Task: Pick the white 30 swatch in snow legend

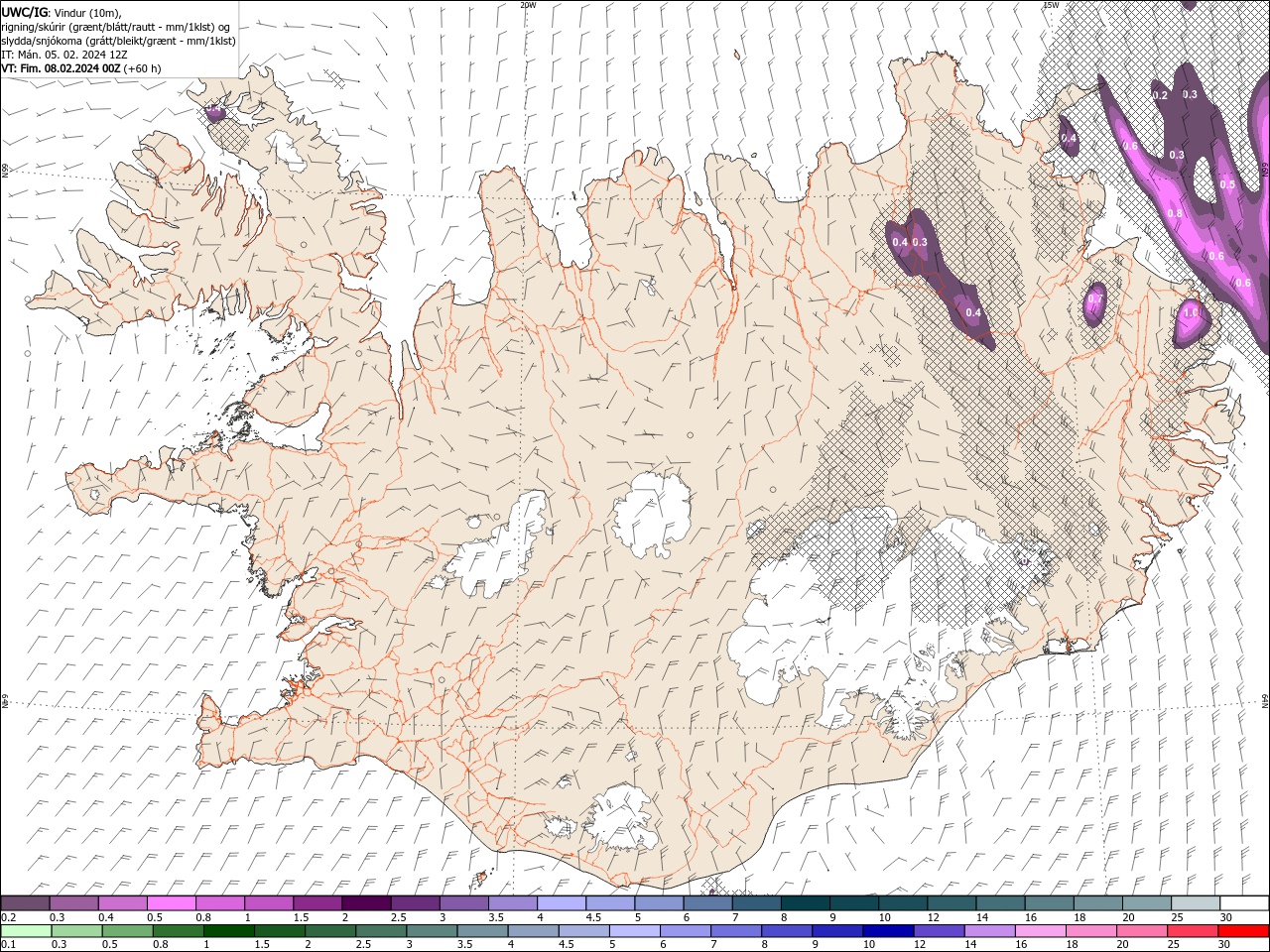Action: tap(1243, 903)
